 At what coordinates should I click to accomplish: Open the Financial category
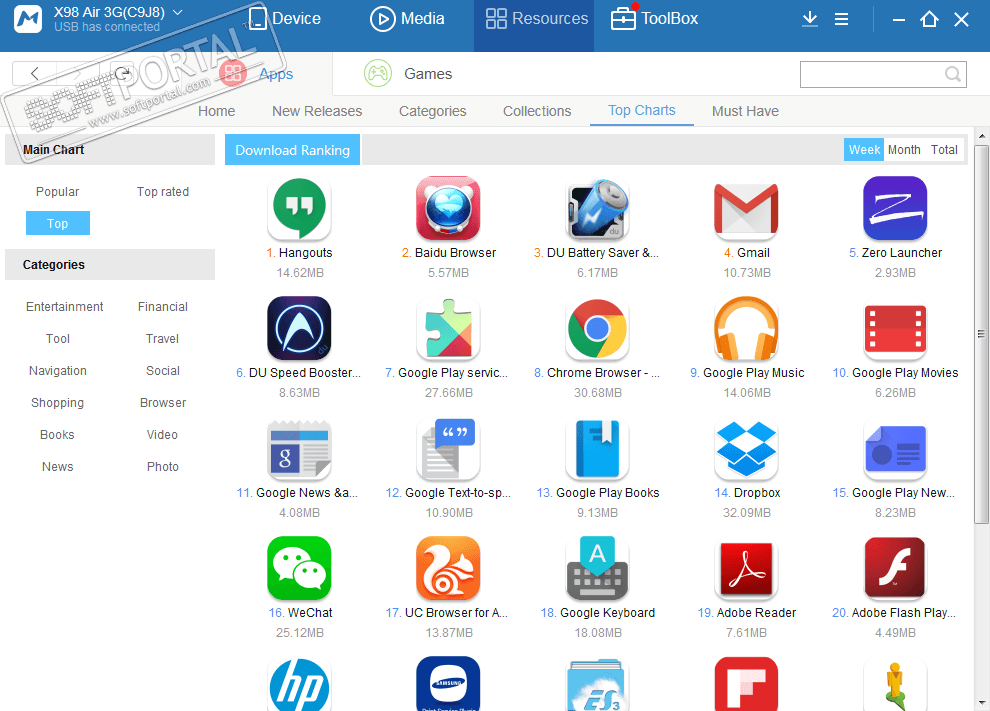(x=163, y=306)
